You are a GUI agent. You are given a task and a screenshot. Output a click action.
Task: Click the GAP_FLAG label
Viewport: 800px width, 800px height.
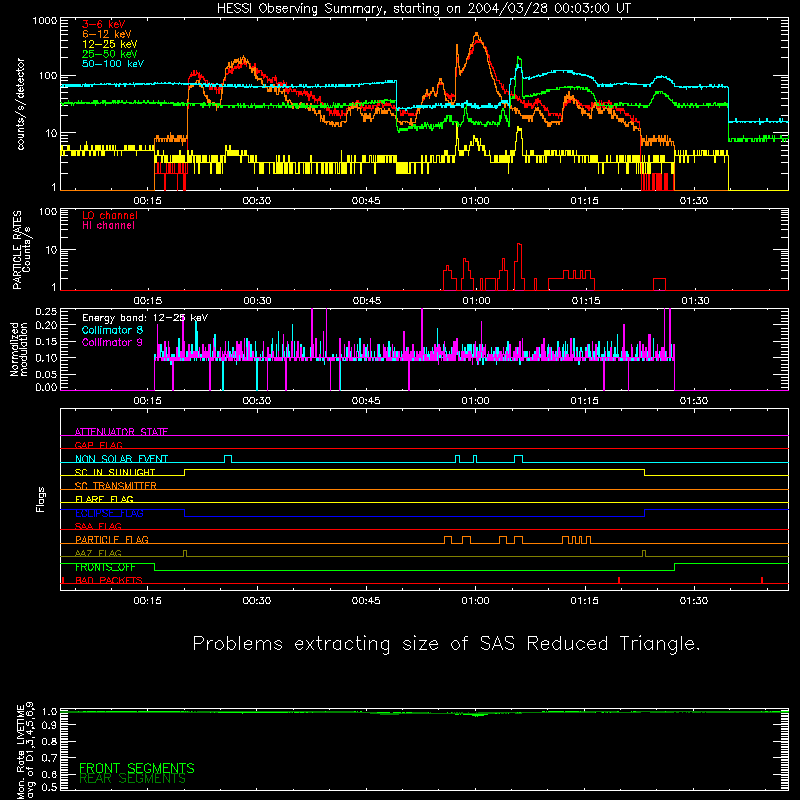(x=98, y=445)
